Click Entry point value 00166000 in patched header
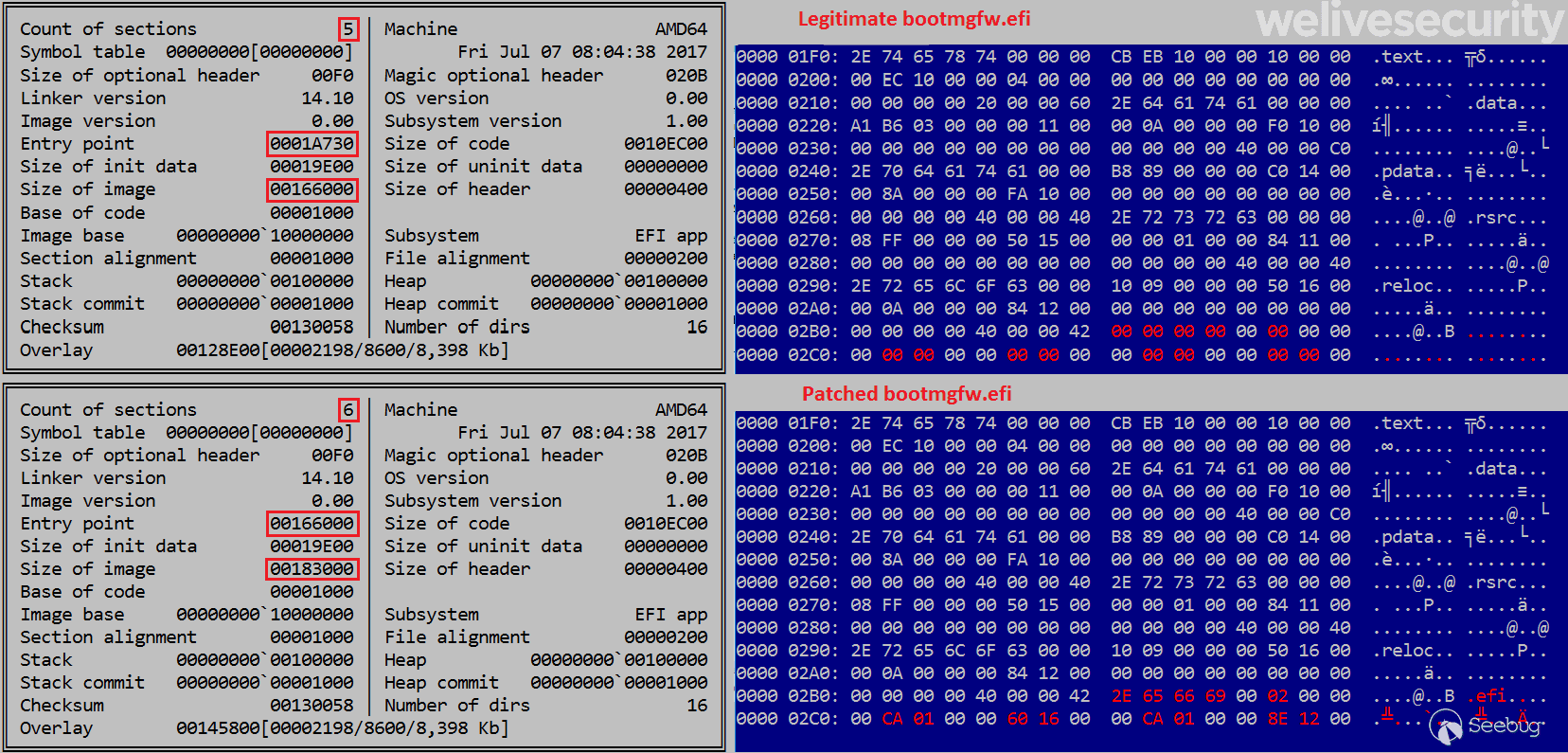Viewport: 1568px width, 753px height. pos(312,524)
